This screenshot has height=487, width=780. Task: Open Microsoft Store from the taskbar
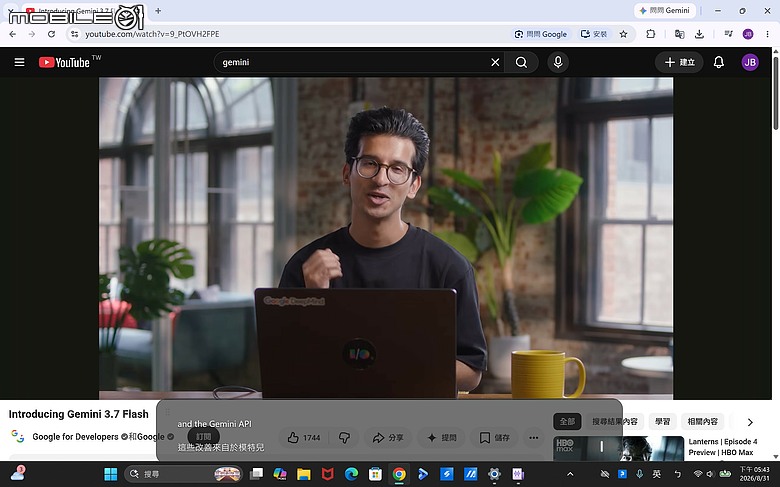tap(375, 474)
